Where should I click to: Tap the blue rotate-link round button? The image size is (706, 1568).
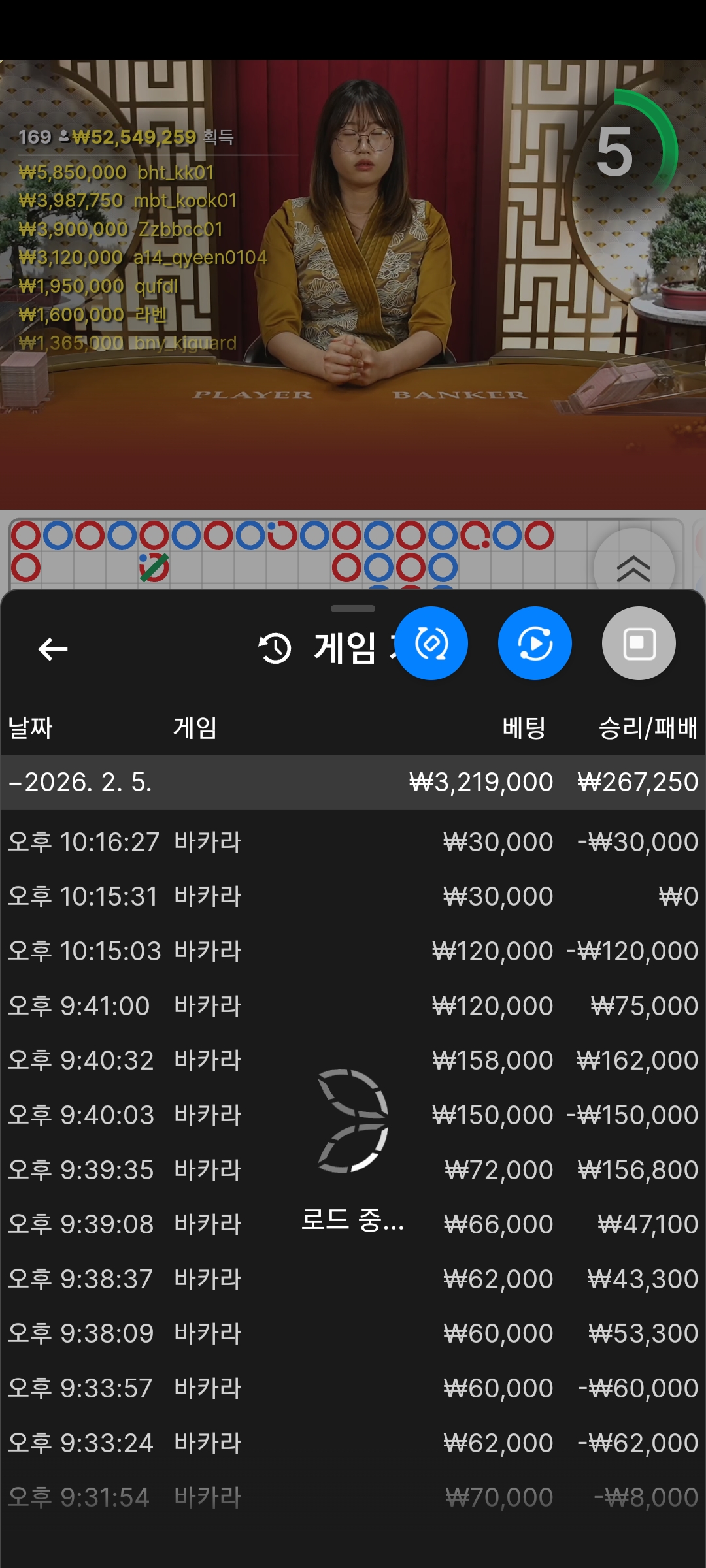coord(431,644)
